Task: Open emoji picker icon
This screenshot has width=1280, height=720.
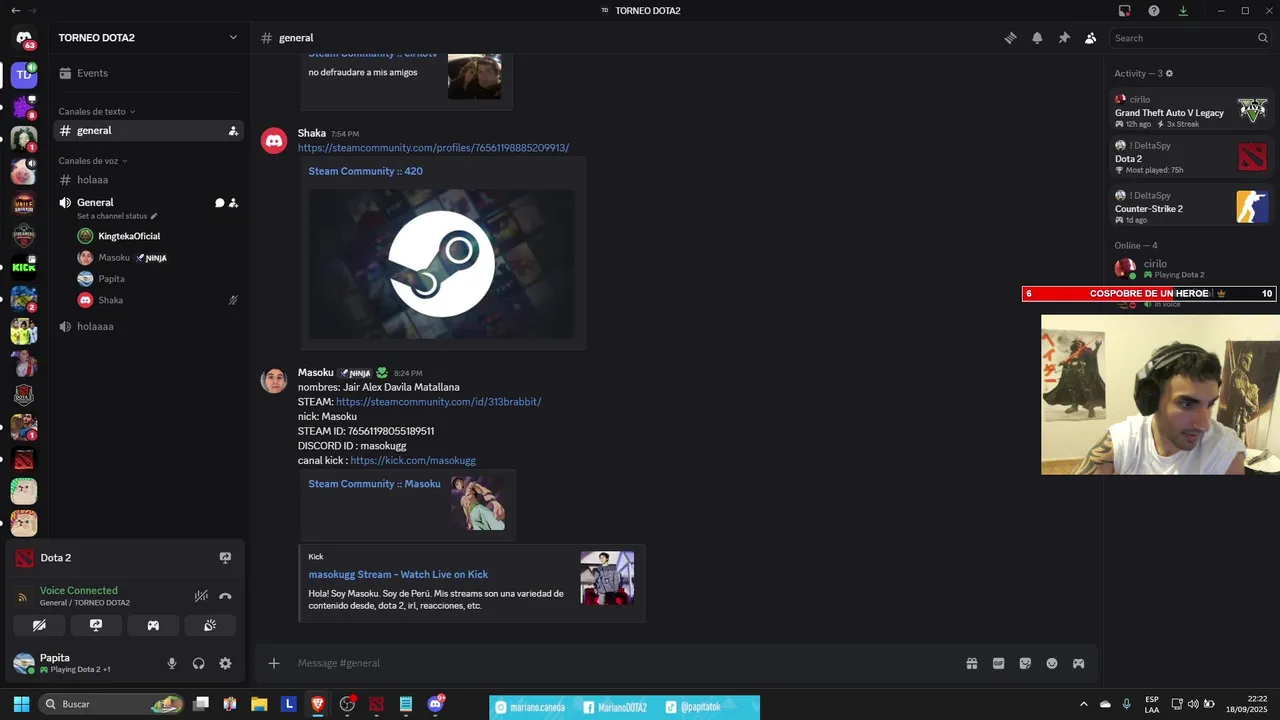Action: [1052, 663]
